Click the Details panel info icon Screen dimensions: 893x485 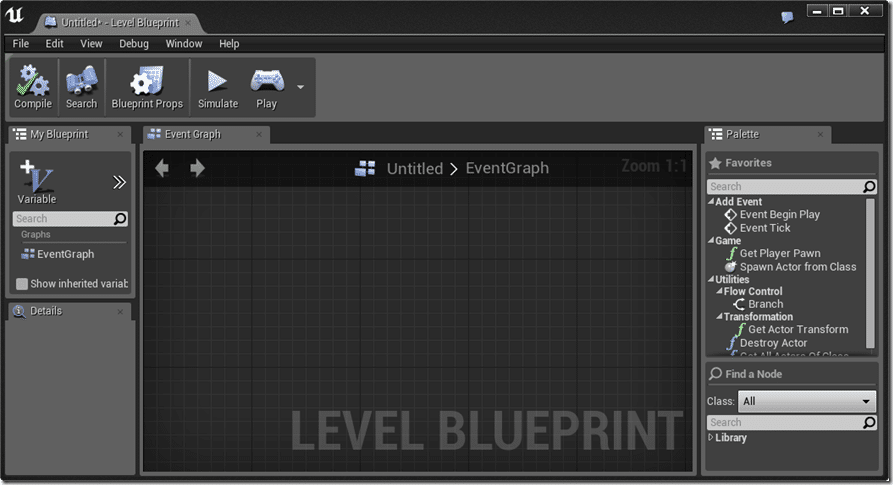[19, 311]
